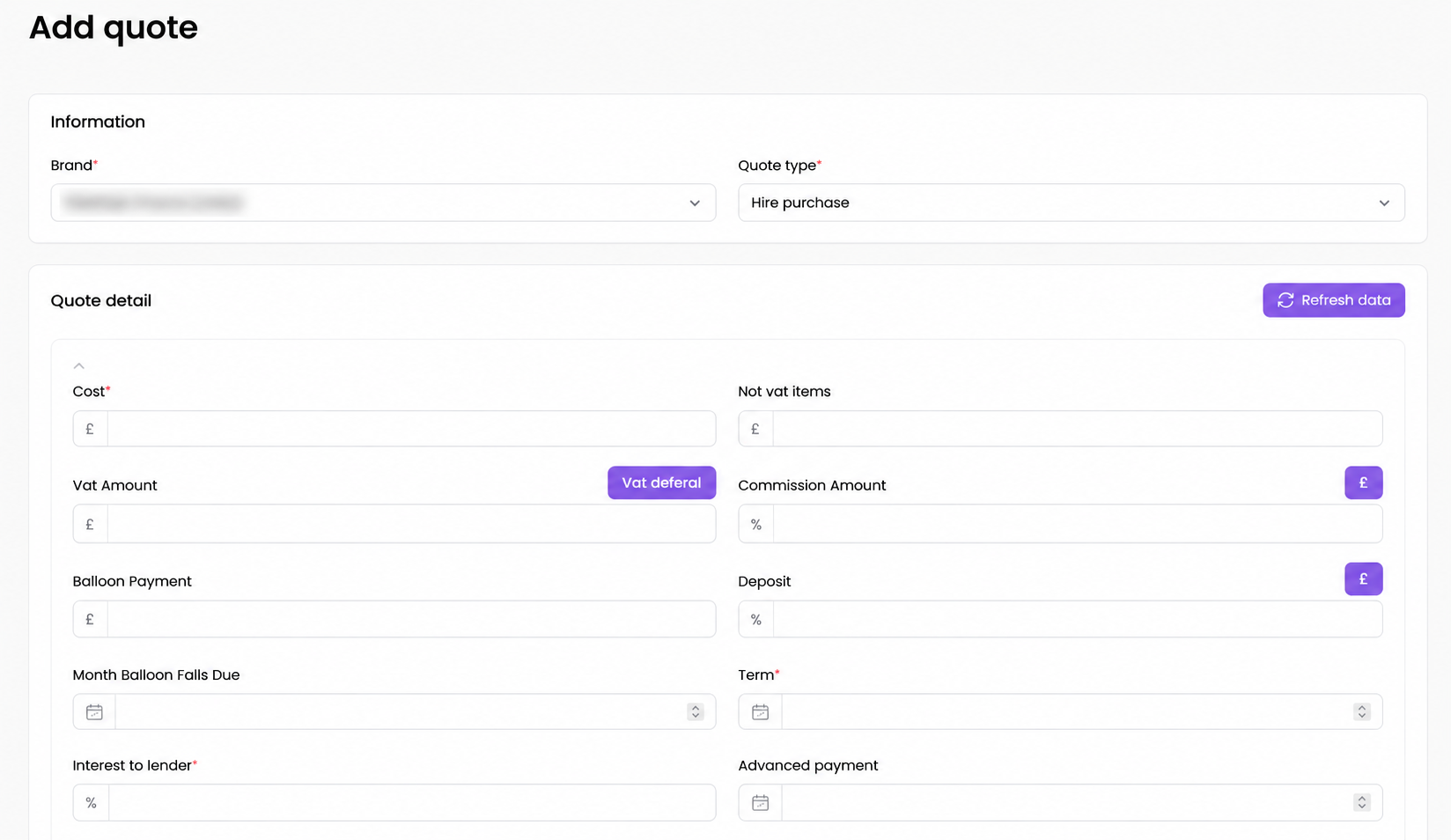1451x840 pixels.
Task: Toggle Commission Amount to pounds
Action: (1363, 483)
